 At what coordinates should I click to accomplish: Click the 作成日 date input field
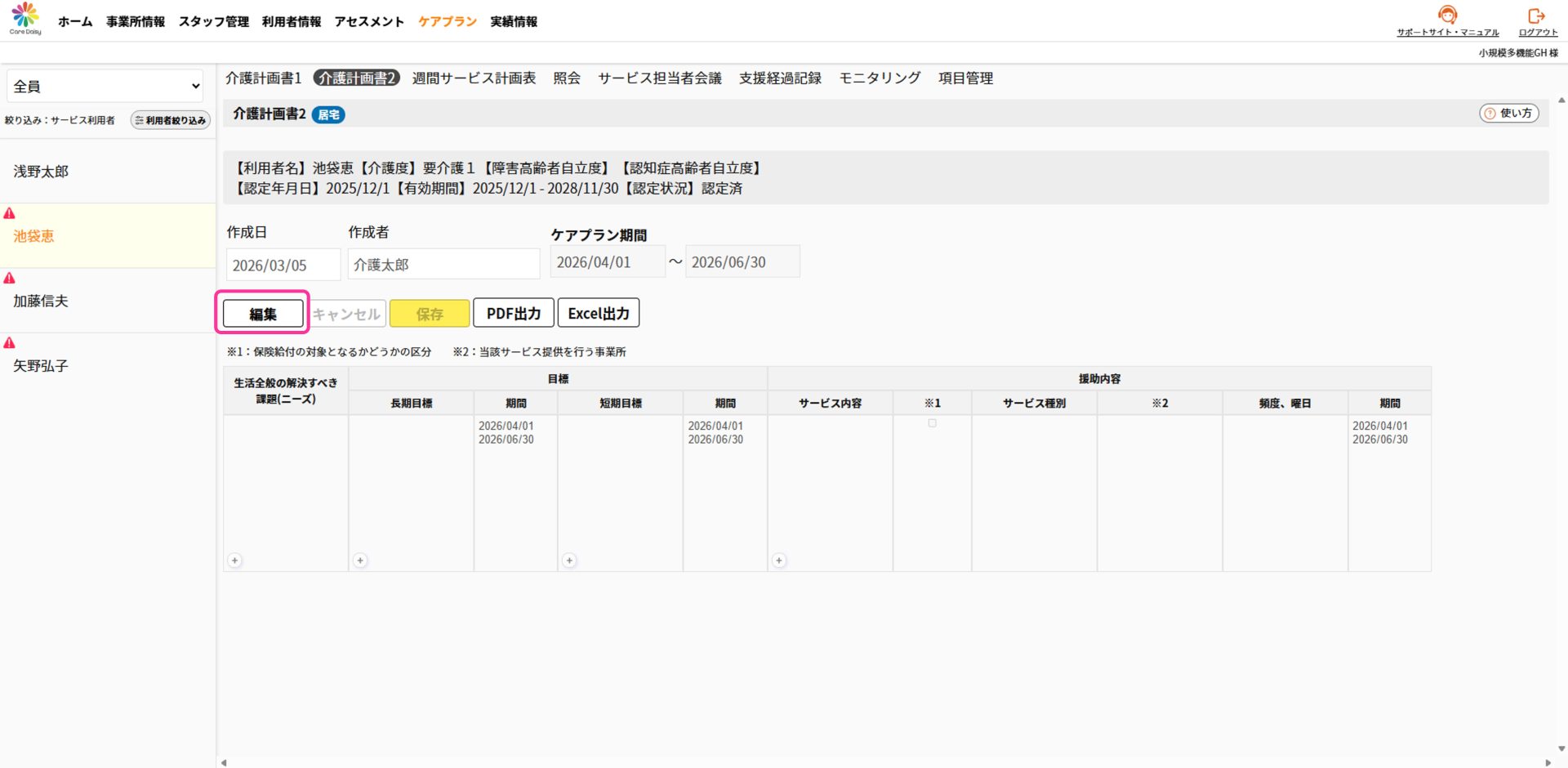[283, 266]
